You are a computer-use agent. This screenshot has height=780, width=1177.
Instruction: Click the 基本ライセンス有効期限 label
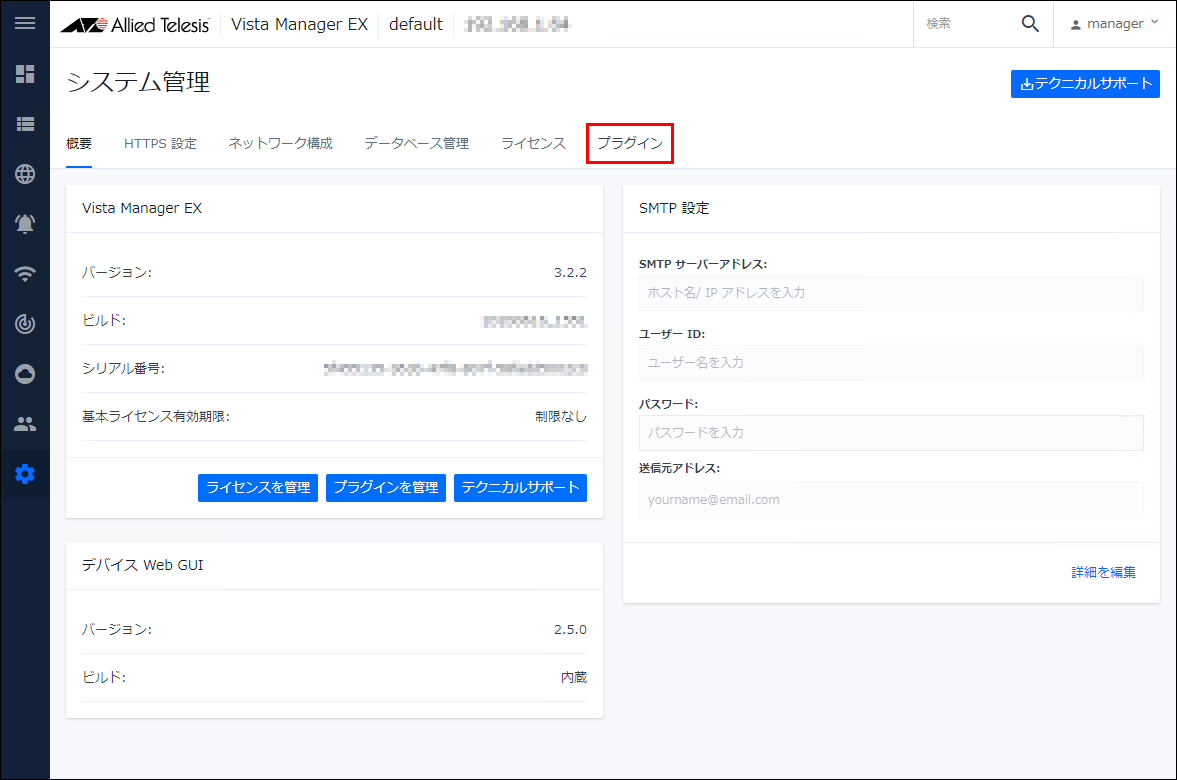tap(155, 417)
